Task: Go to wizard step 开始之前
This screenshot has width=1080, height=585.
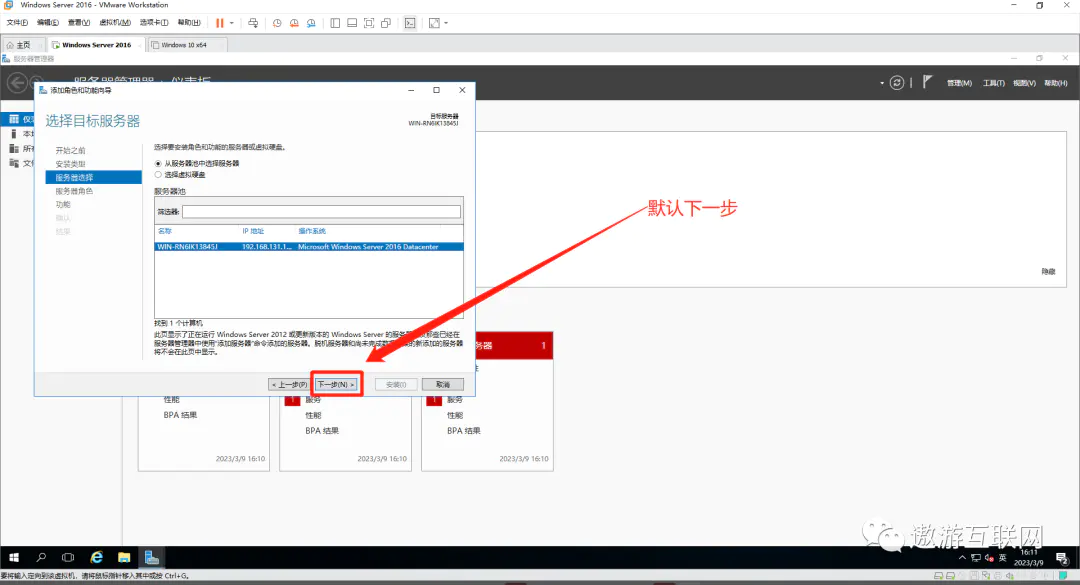Action: 70,150
